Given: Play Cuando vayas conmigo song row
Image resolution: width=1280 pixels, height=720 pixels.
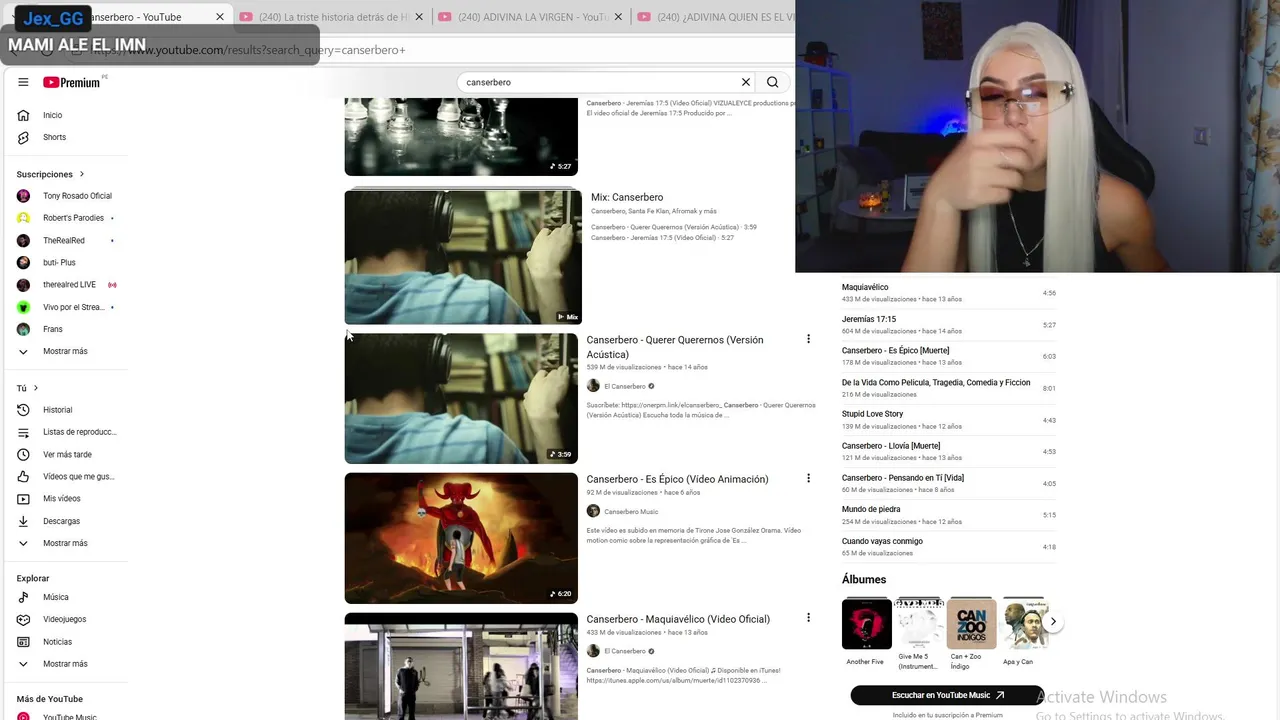Looking at the screenshot, I should pyautogui.click(x=949, y=546).
